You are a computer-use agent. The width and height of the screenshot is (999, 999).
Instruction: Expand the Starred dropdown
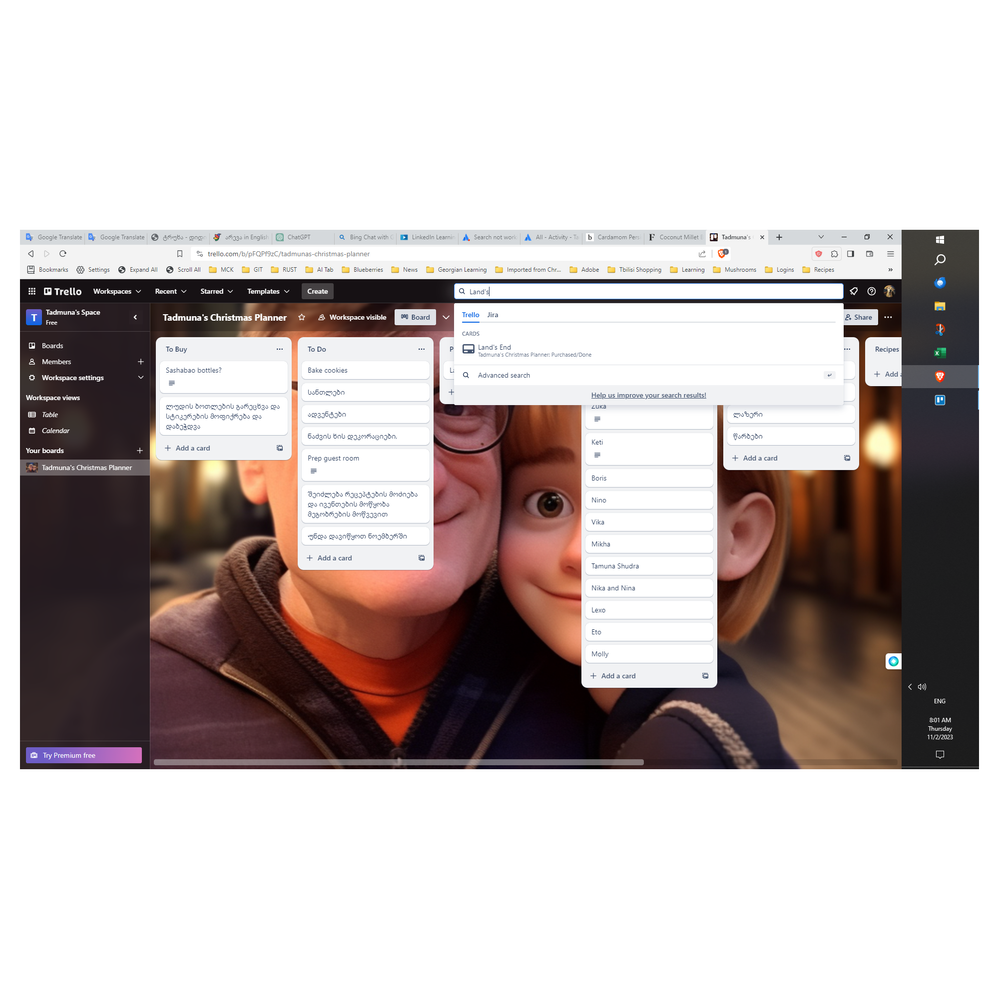pos(217,291)
